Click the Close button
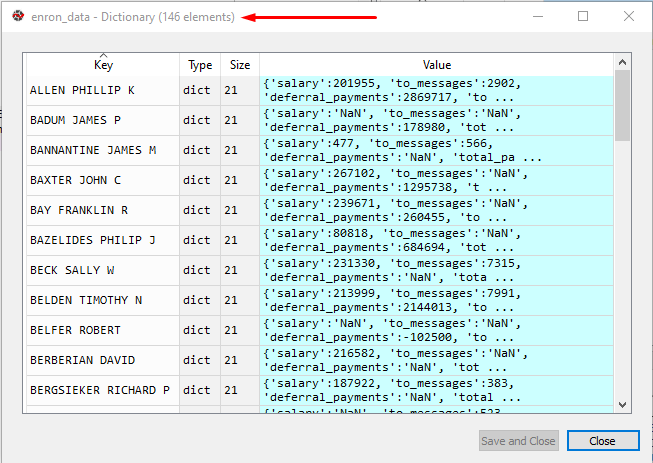 [x=603, y=441]
